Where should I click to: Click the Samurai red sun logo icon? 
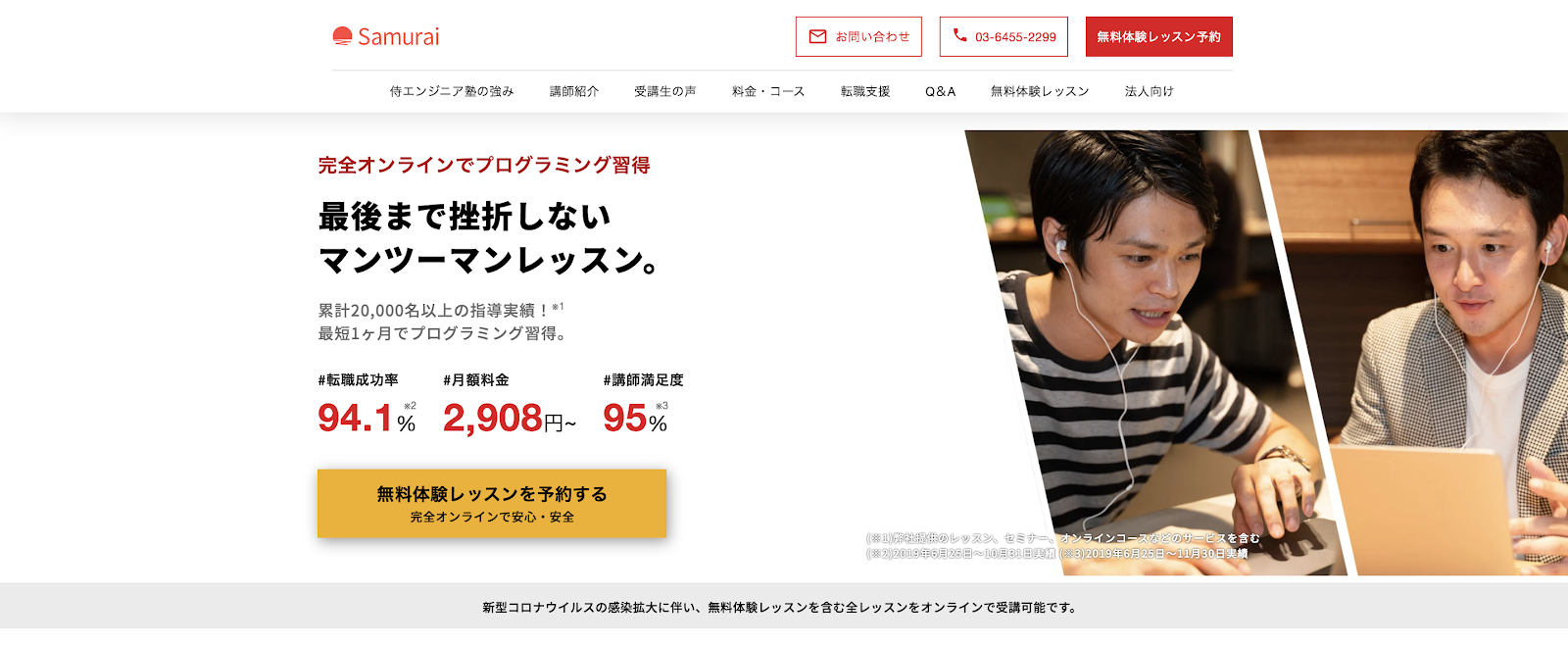[x=342, y=36]
